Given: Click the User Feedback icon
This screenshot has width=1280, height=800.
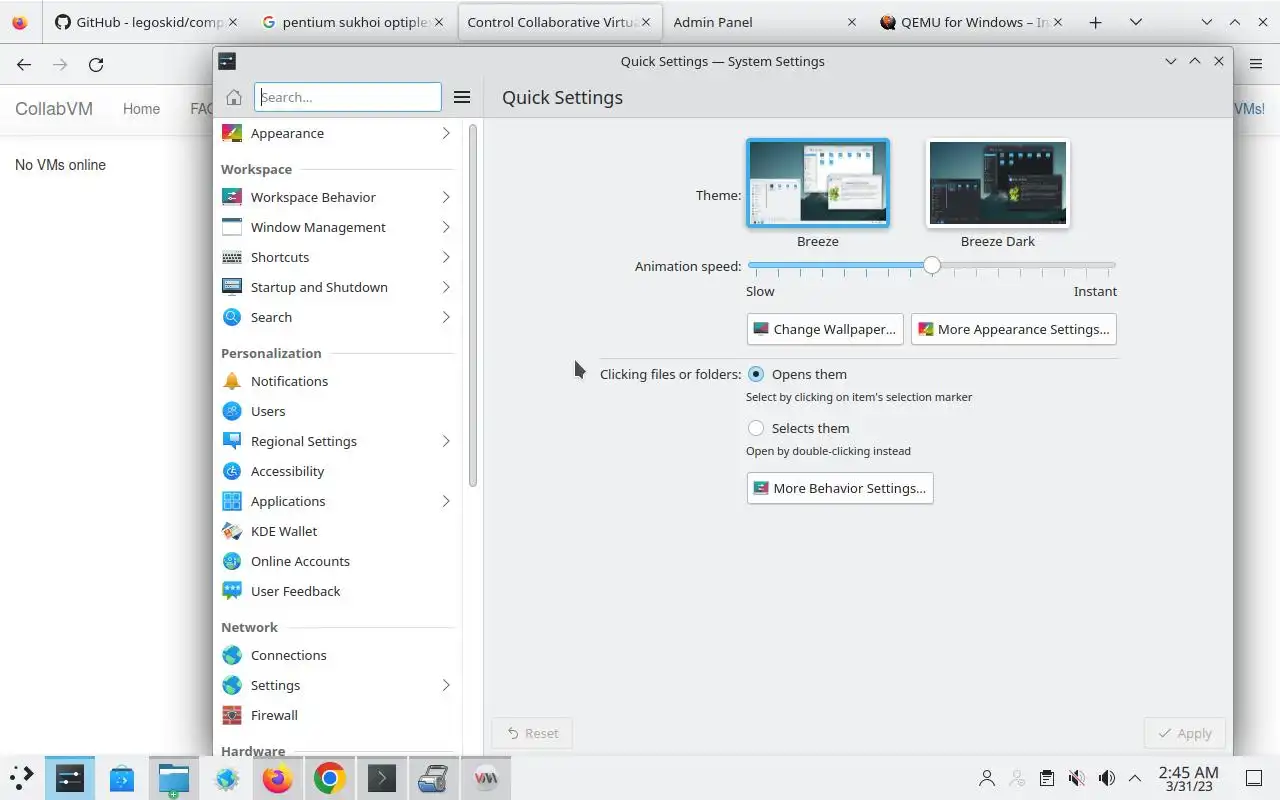Looking at the screenshot, I should 232,591.
